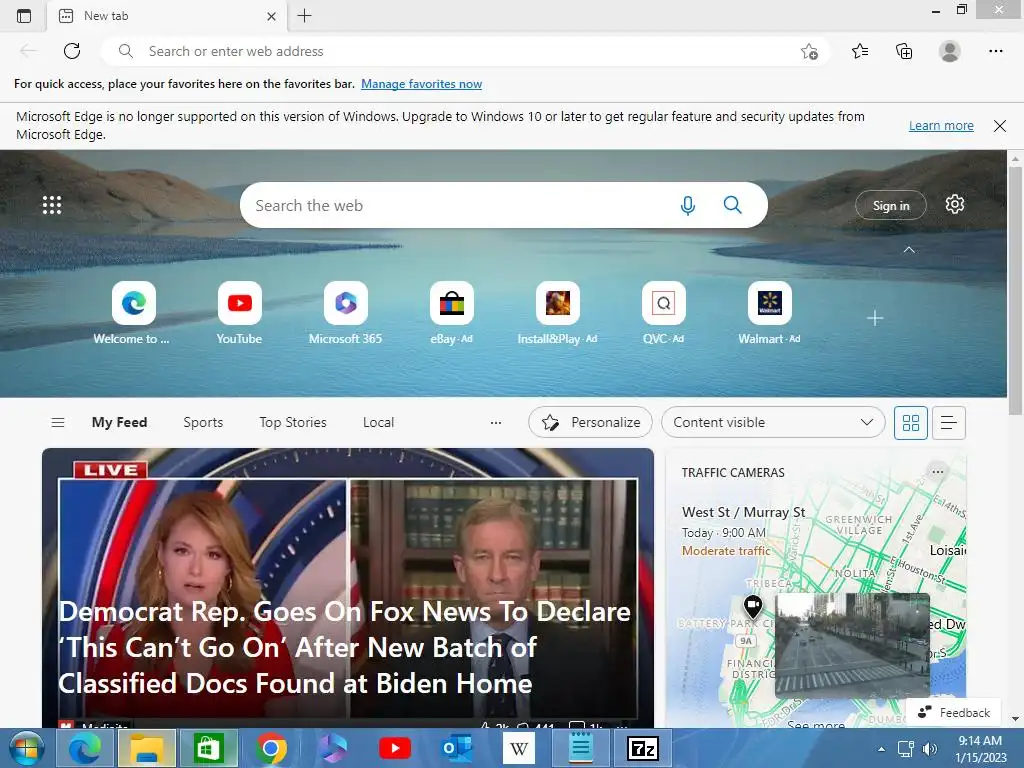Click the camera pin on map
The height and width of the screenshot is (768, 1024).
(x=753, y=606)
